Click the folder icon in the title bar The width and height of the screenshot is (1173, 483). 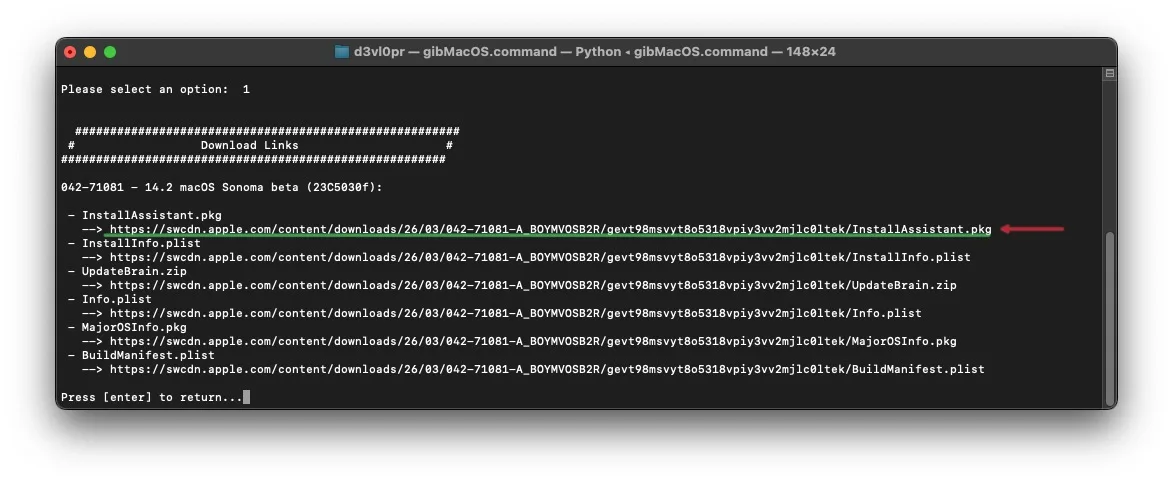coord(342,52)
